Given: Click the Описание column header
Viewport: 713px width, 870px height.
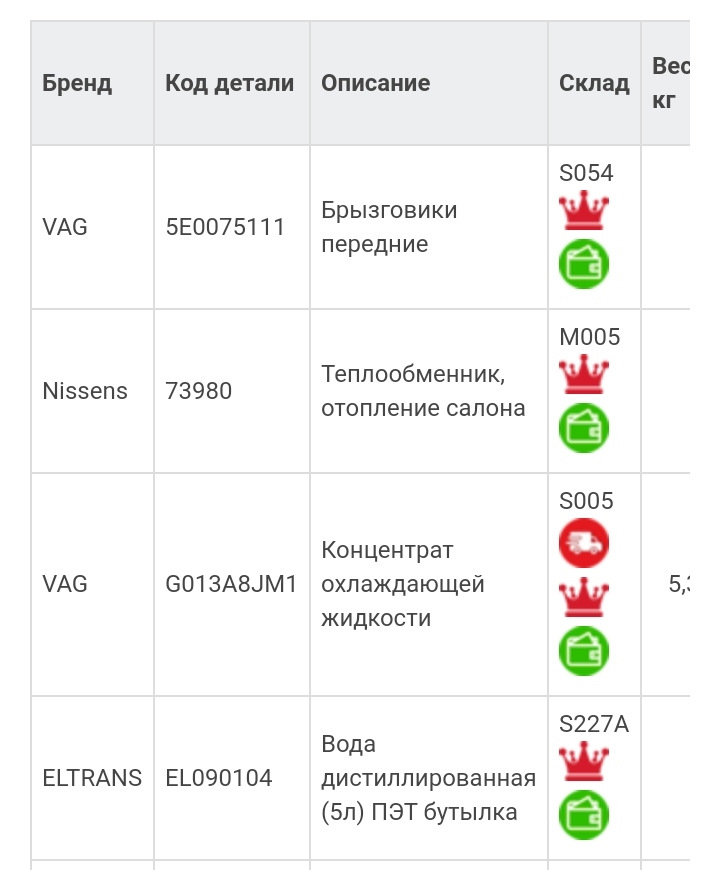Looking at the screenshot, I should click(376, 83).
